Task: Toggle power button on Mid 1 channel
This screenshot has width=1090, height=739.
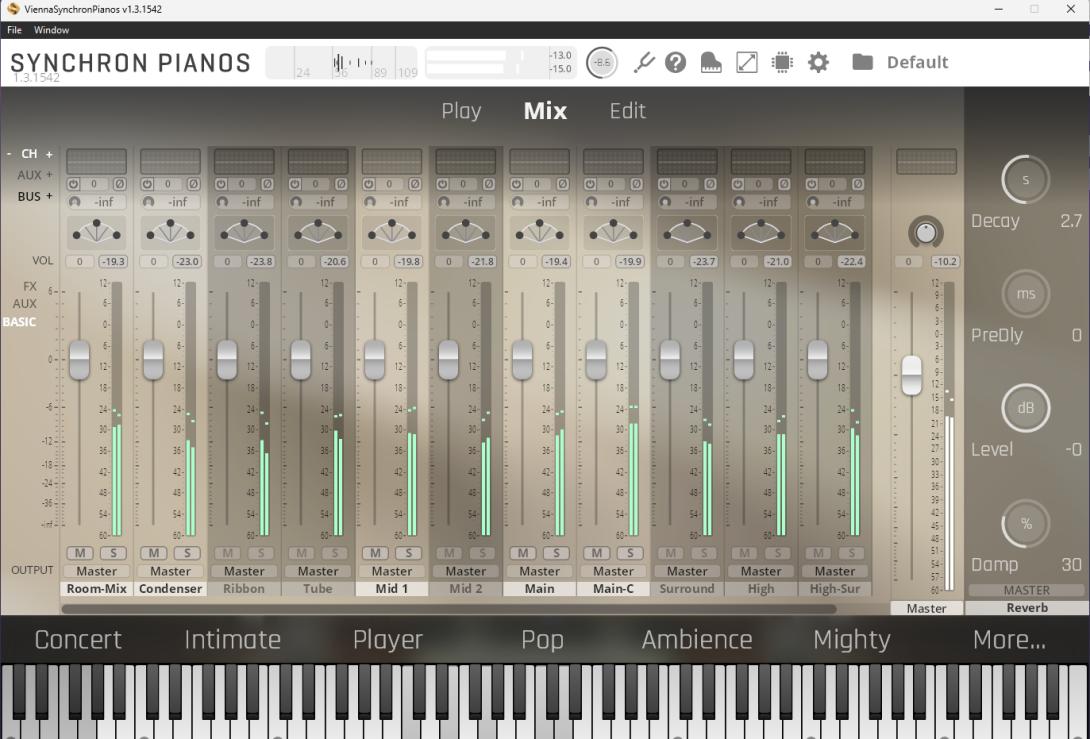Action: coord(368,184)
